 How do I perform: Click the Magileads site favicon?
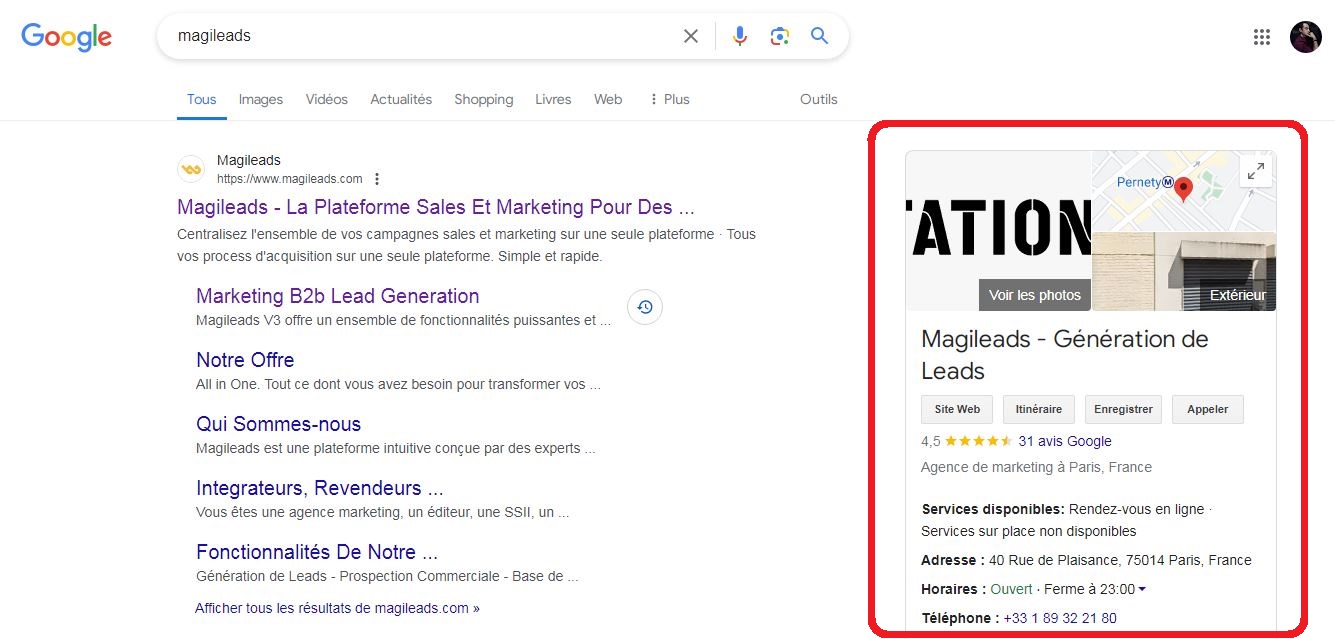(x=191, y=169)
